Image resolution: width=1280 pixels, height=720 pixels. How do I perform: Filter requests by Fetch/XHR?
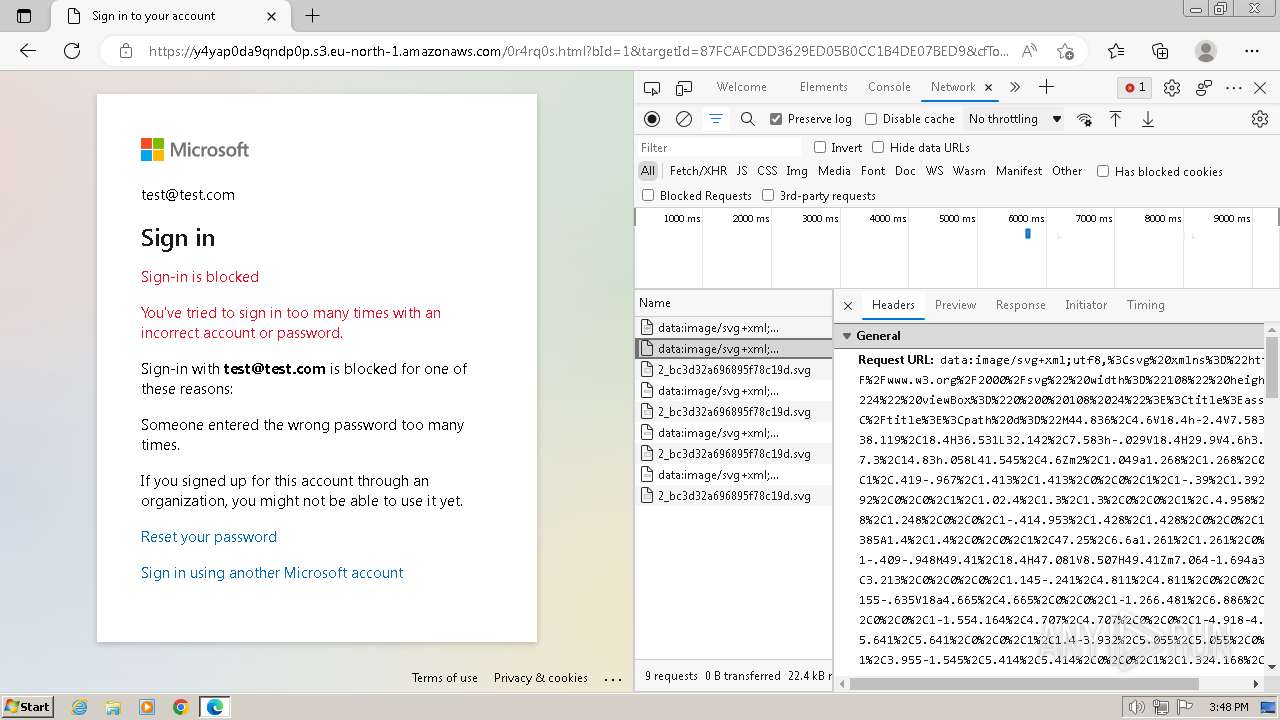pos(698,171)
